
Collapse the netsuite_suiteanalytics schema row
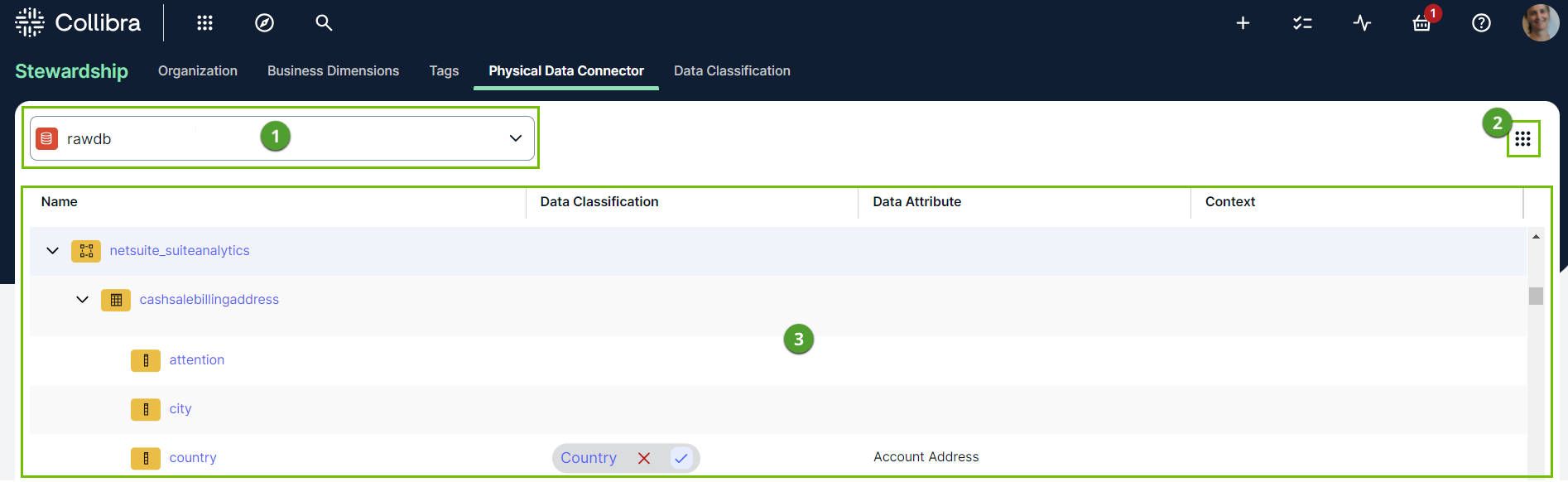pos(53,251)
